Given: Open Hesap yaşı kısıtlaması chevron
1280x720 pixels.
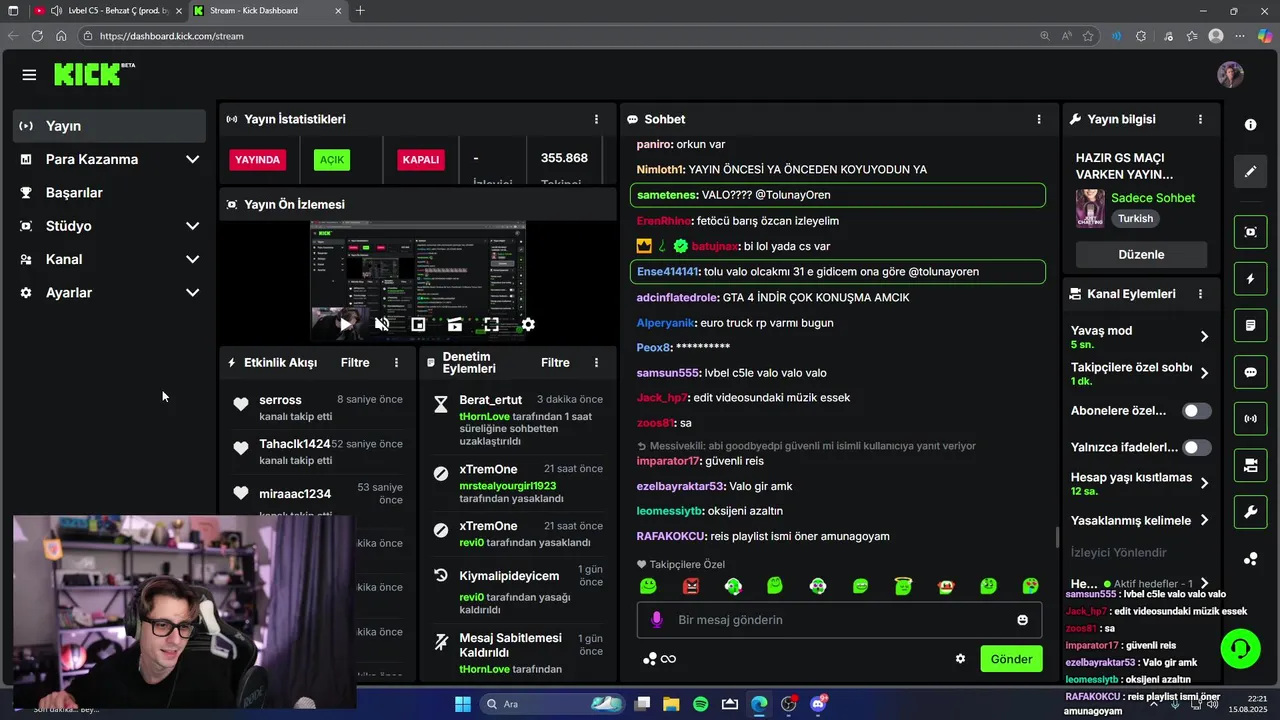Looking at the screenshot, I should coord(1204,483).
